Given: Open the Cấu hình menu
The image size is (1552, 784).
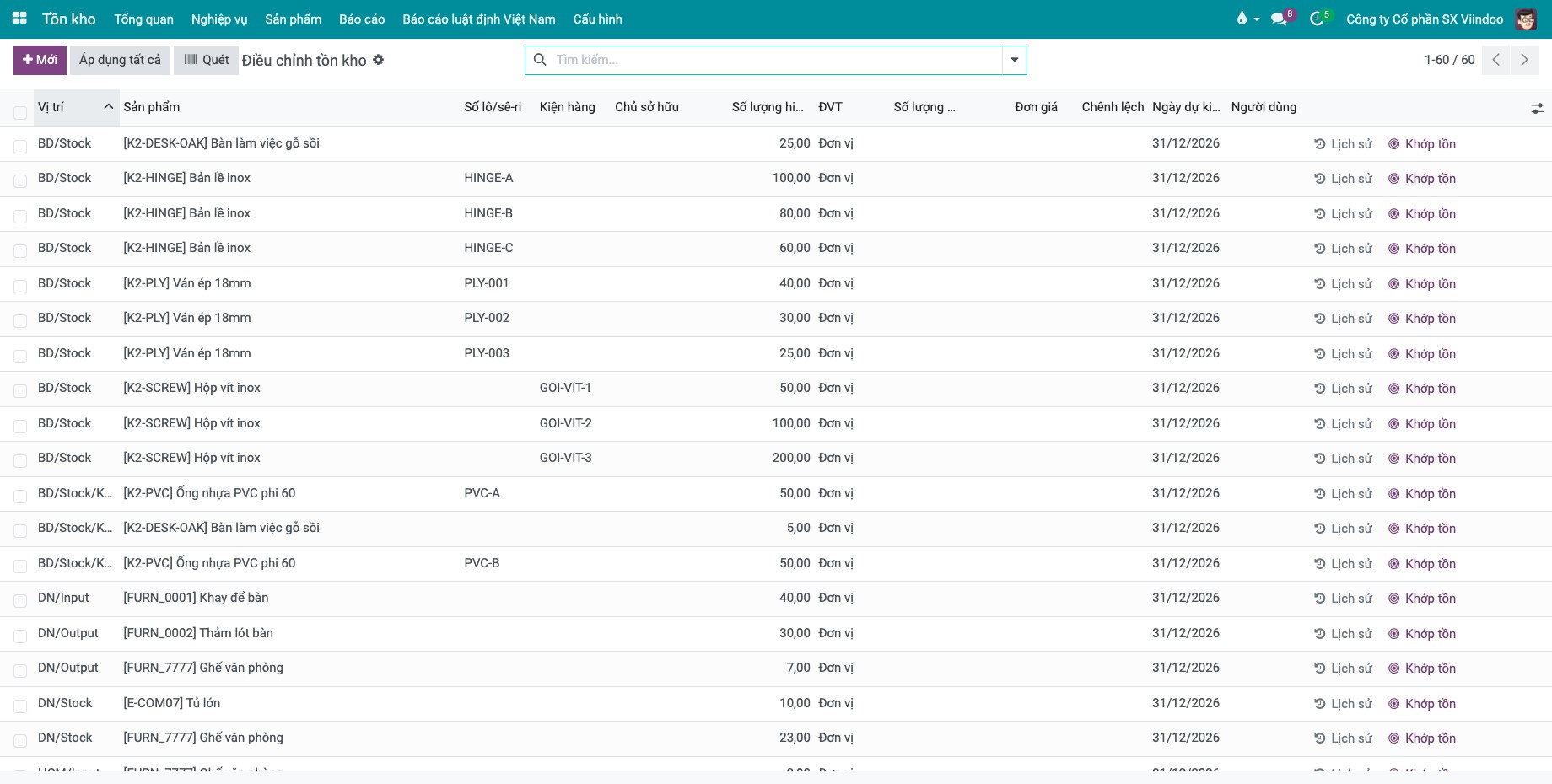Looking at the screenshot, I should (x=597, y=19).
